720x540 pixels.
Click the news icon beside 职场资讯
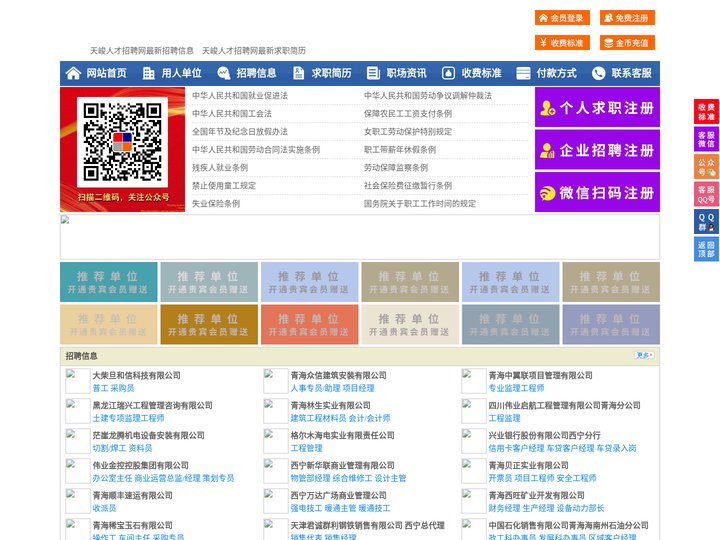[373, 73]
